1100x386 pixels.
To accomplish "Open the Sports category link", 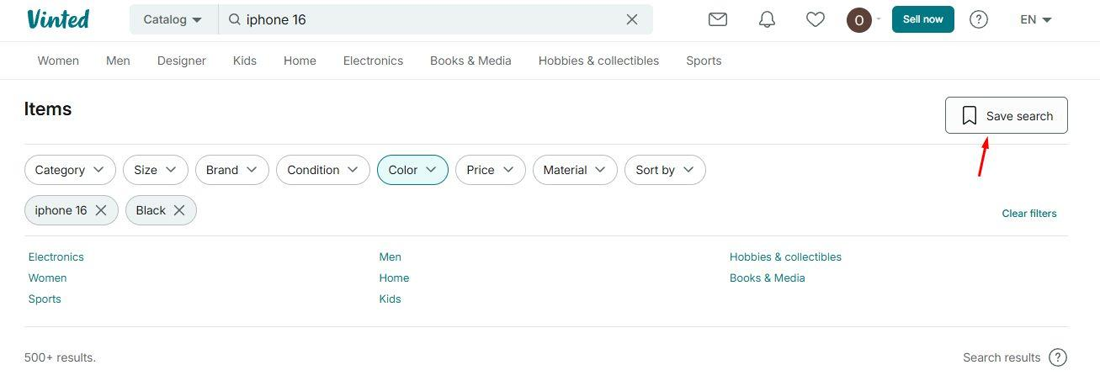I will click(45, 299).
